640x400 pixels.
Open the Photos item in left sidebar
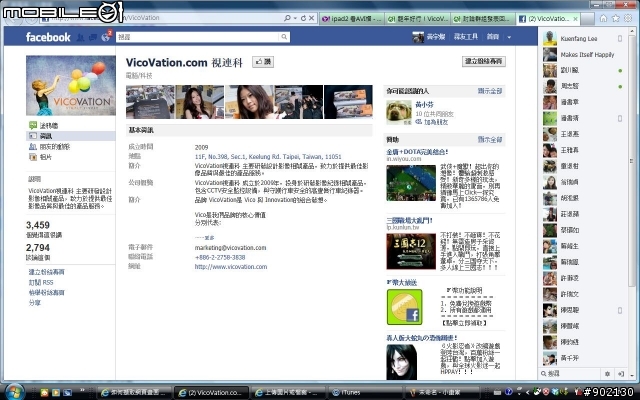pos(40,157)
